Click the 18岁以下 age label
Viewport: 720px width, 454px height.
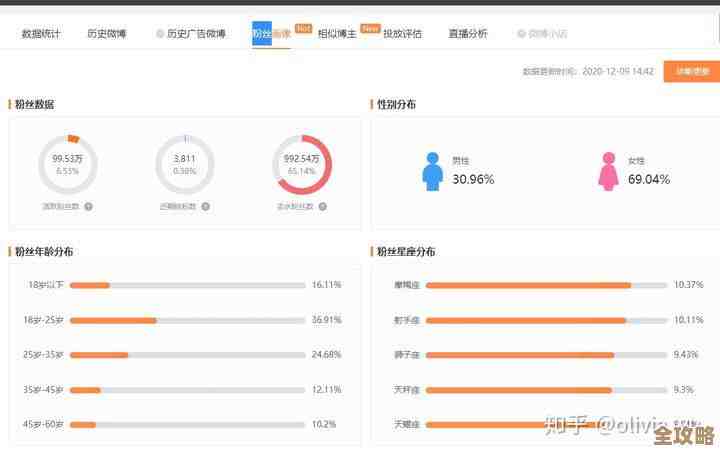[x=46, y=285]
